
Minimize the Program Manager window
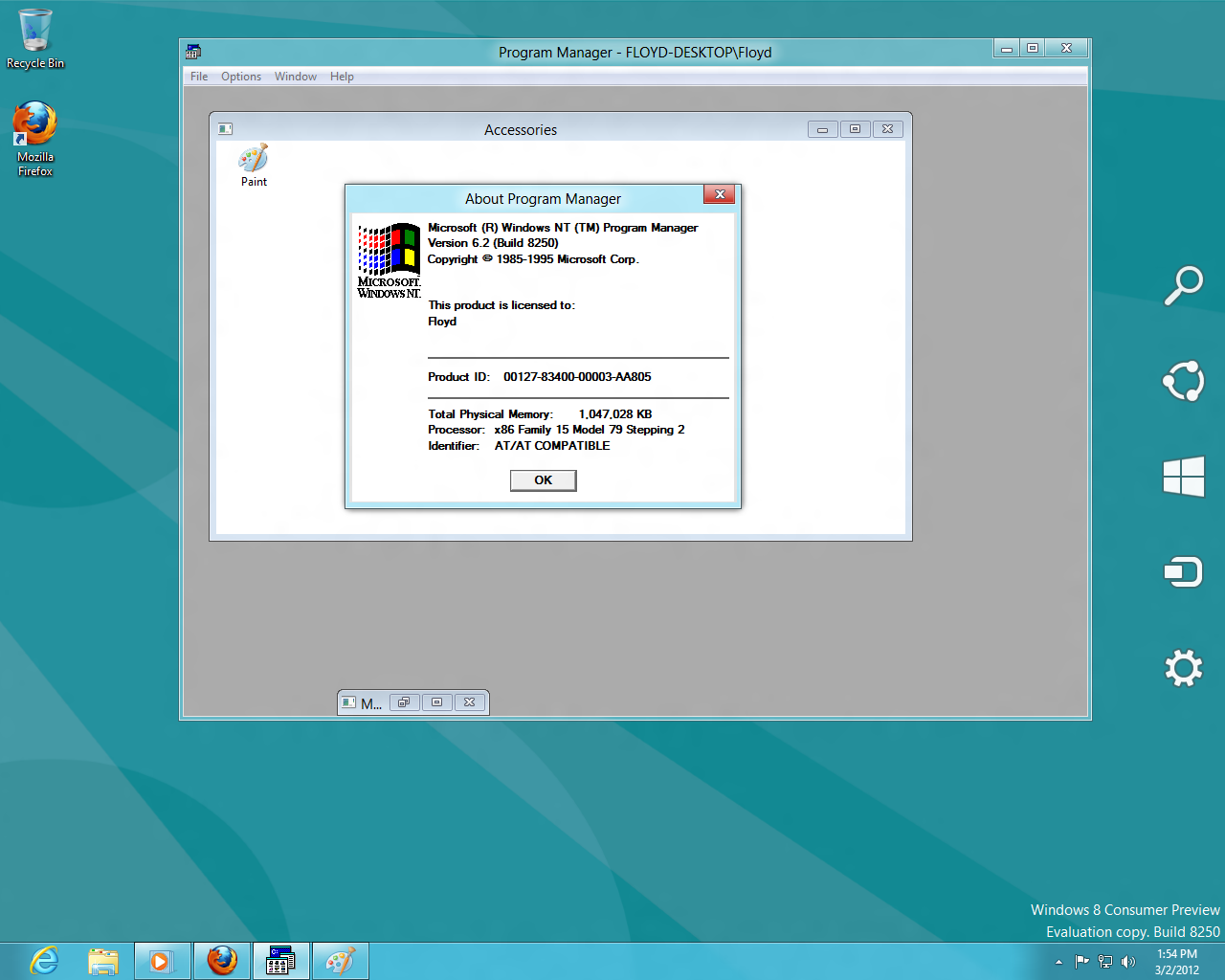1006,48
